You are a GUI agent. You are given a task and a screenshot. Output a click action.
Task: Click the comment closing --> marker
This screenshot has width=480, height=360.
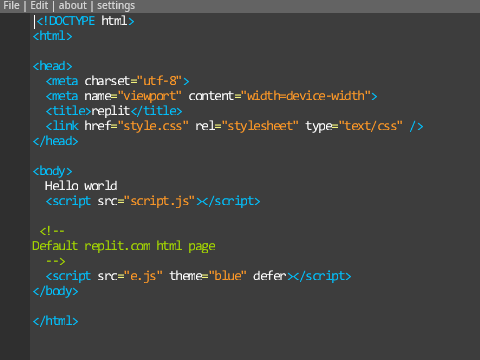click(56, 261)
